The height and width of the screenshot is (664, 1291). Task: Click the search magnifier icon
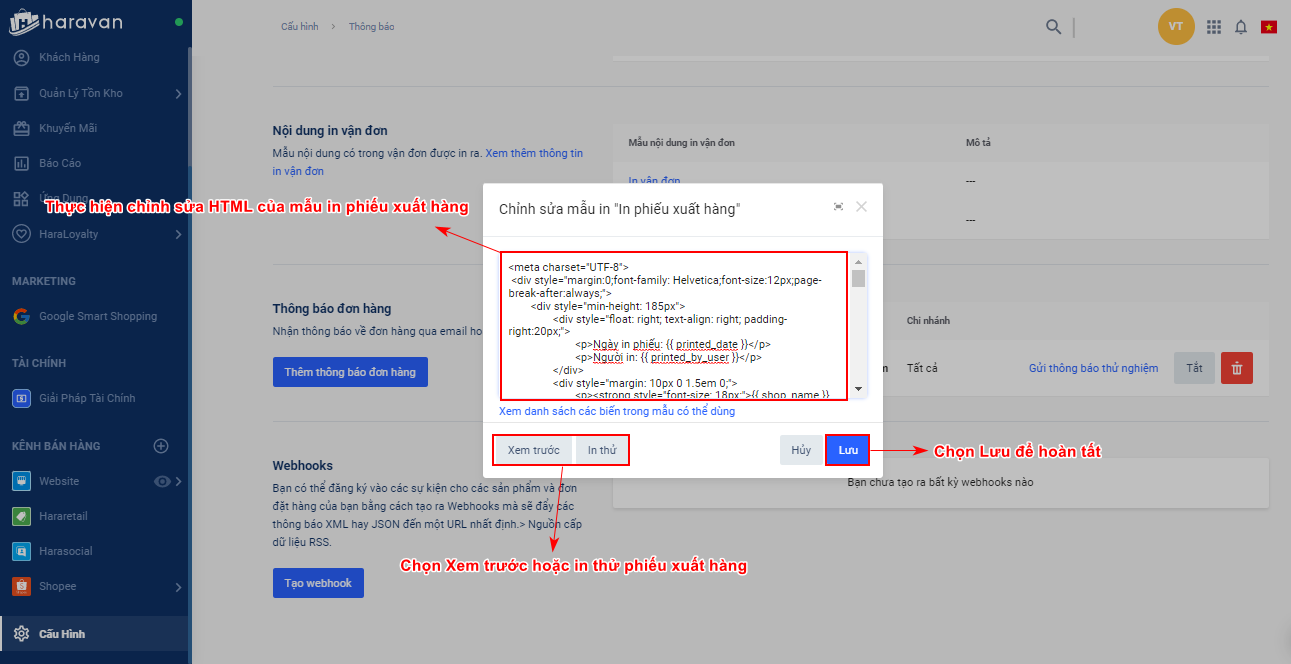(x=1053, y=27)
